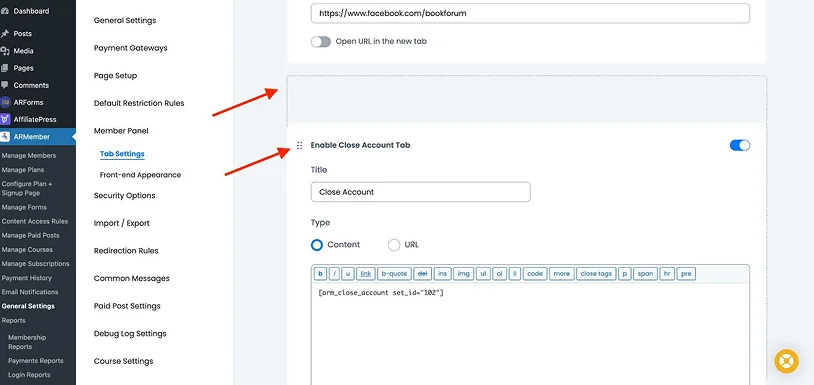Open Login Reports
The image size is (814, 385).
[29, 375]
